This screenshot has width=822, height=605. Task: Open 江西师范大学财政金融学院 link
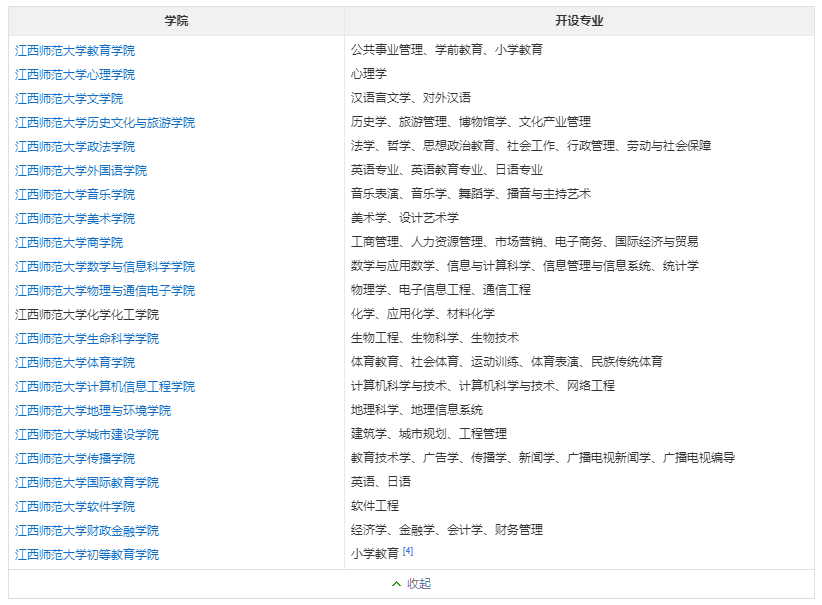(87, 531)
